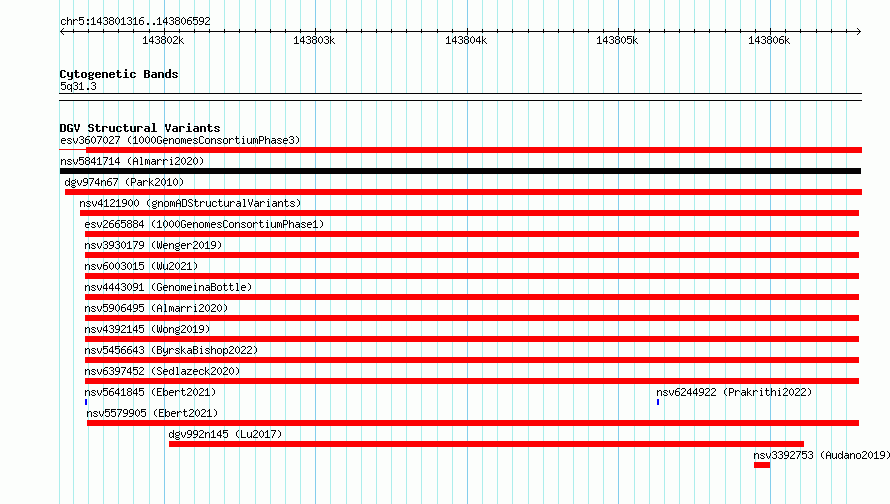Image resolution: width=890 pixels, height=504 pixels.
Task: Select the esv2665884 1000GenomesConsortiumPhase1 label
Action: (204, 224)
